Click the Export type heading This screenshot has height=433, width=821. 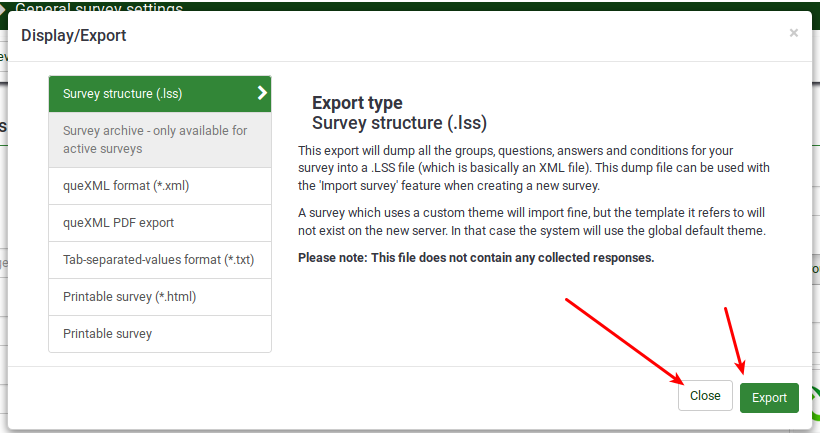pos(357,103)
